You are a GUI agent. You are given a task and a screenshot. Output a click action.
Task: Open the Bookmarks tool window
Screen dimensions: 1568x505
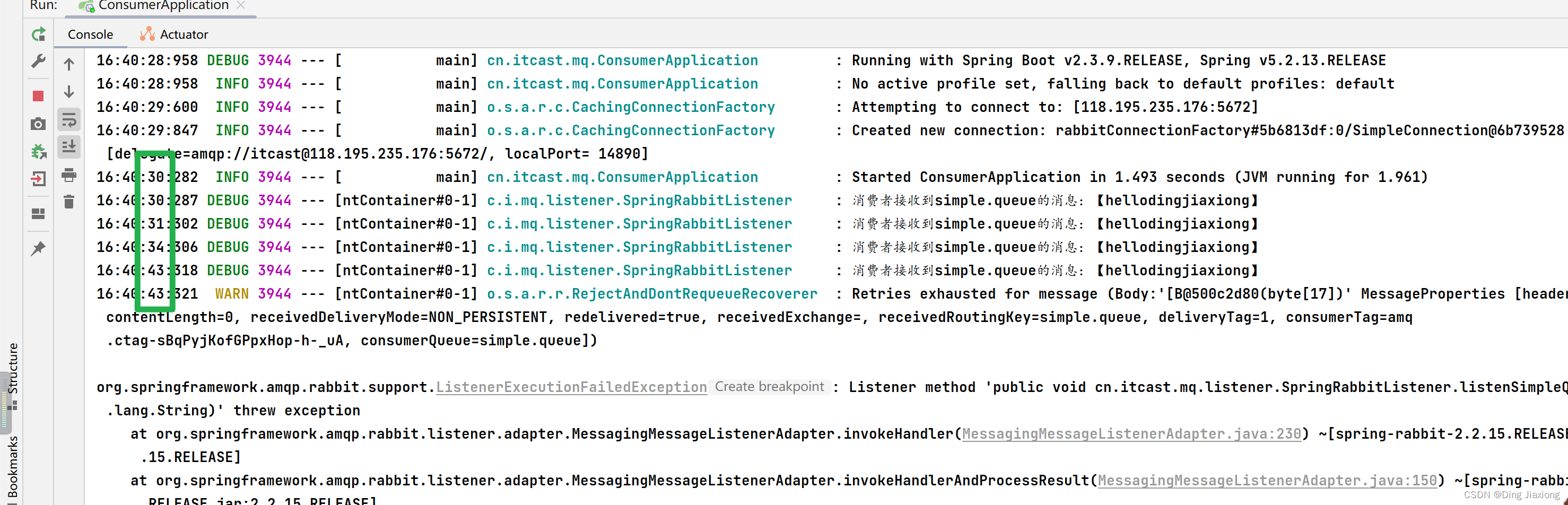(x=12, y=467)
